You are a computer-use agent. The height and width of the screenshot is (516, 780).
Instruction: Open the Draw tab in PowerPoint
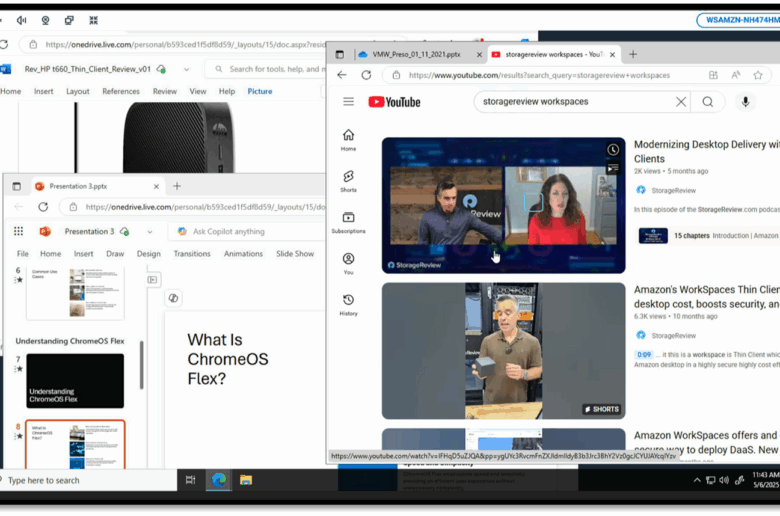tap(115, 253)
